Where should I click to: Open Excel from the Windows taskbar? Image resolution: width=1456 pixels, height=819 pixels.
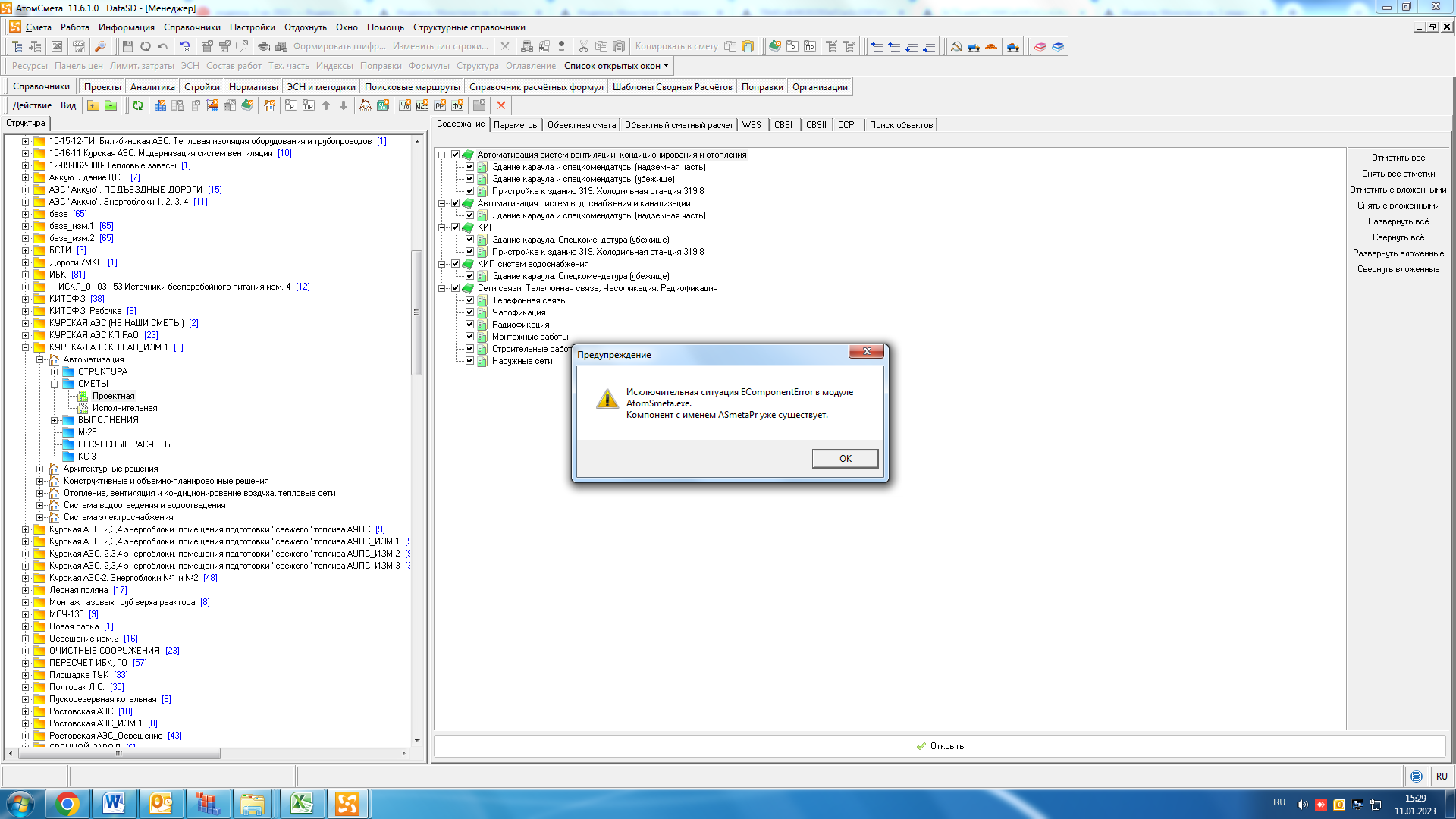click(301, 803)
